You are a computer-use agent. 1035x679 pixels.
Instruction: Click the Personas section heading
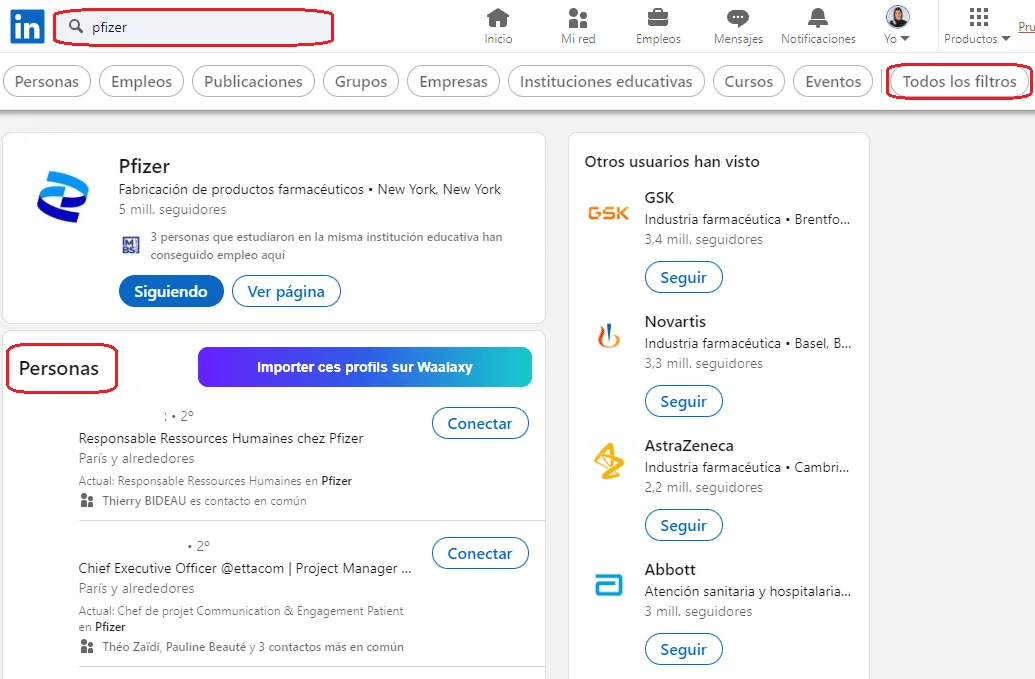pos(59,368)
